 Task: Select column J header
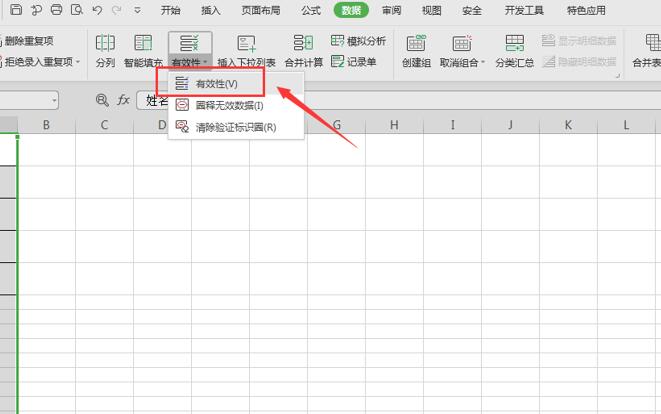(x=510, y=125)
